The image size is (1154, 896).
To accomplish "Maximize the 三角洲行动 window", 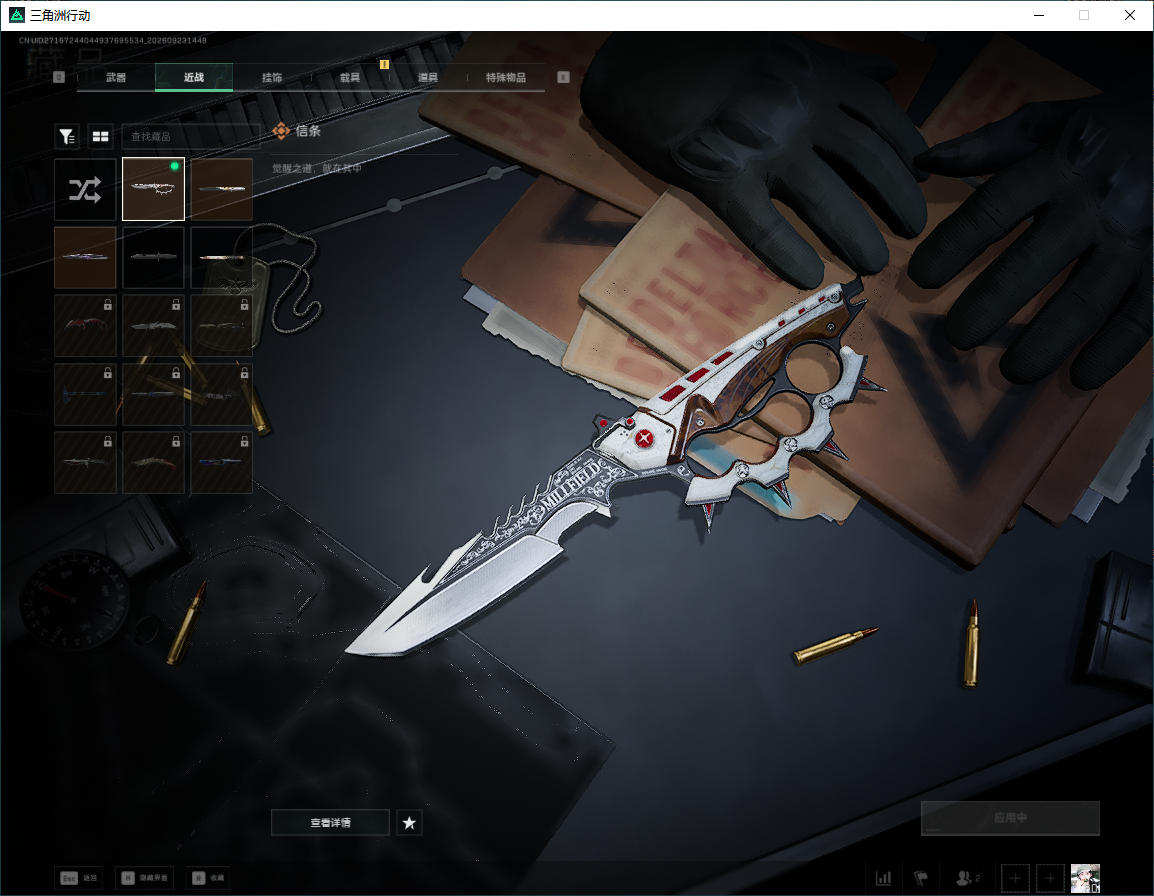I will (x=1084, y=15).
